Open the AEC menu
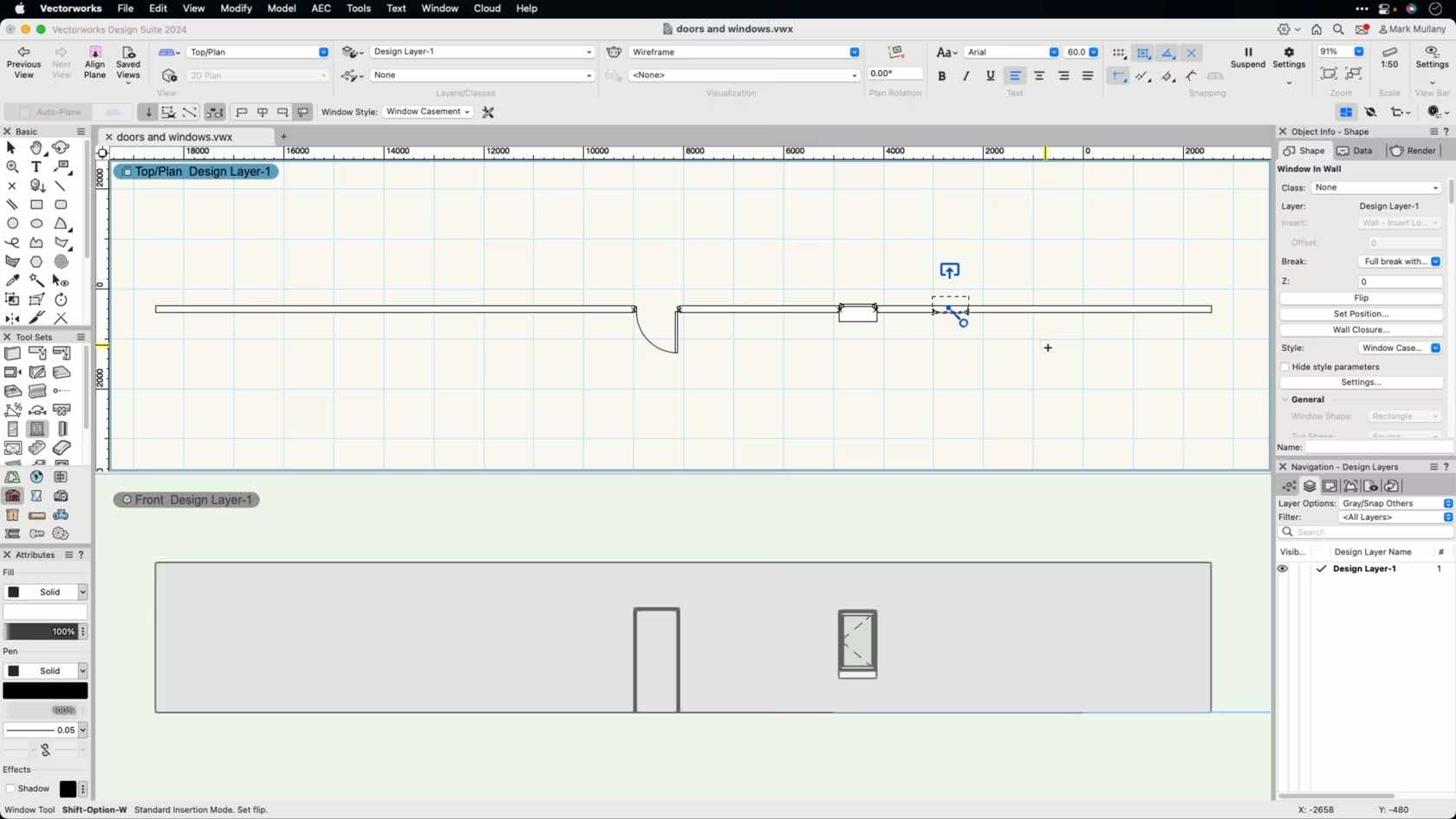The image size is (1456, 819). (x=321, y=9)
